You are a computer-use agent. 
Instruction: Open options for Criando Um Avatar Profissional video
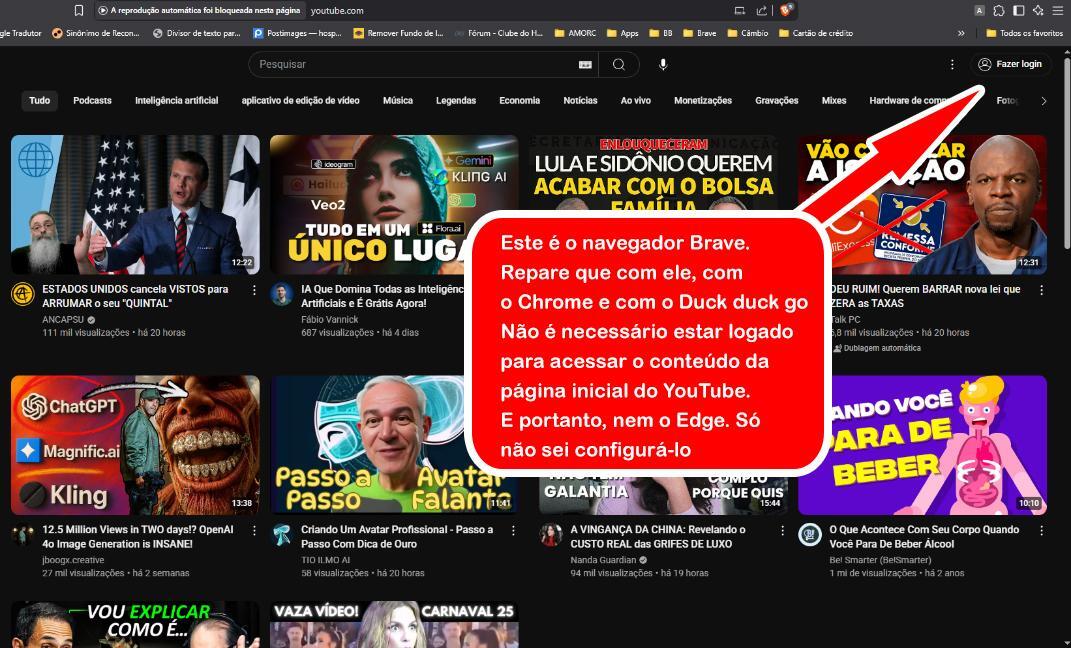point(513,531)
